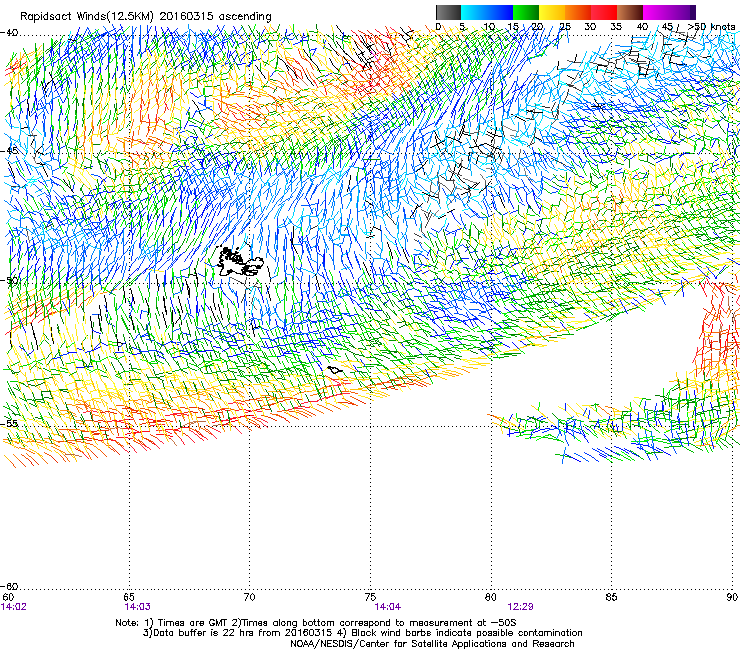Click the '70' longitude axis label
The width and height of the screenshot is (740, 650).
point(250,597)
